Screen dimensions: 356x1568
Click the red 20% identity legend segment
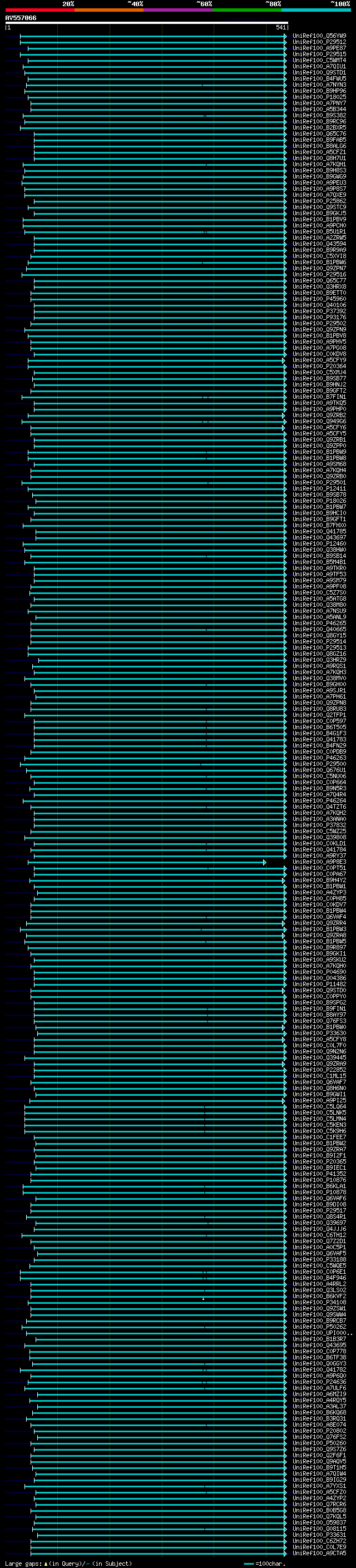coord(40,10)
